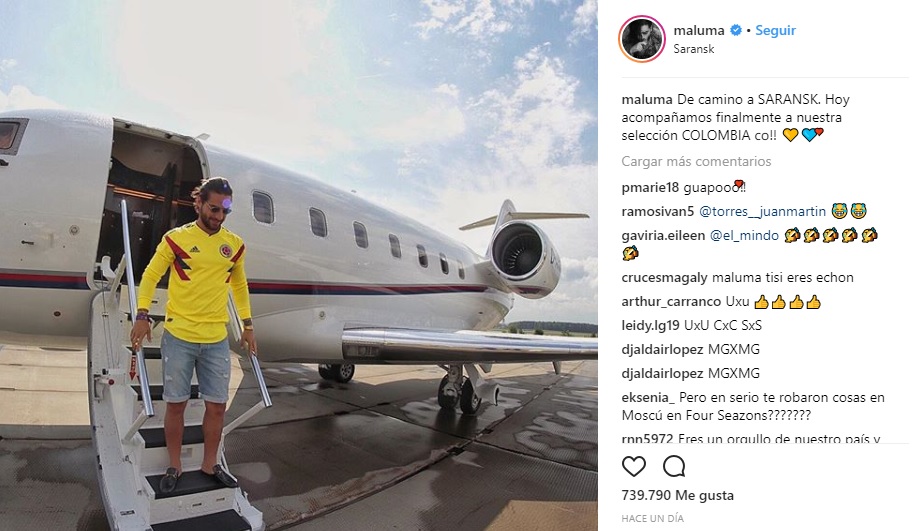Open maluma's profile picture avatar
This screenshot has width=915, height=531.
[641, 39]
